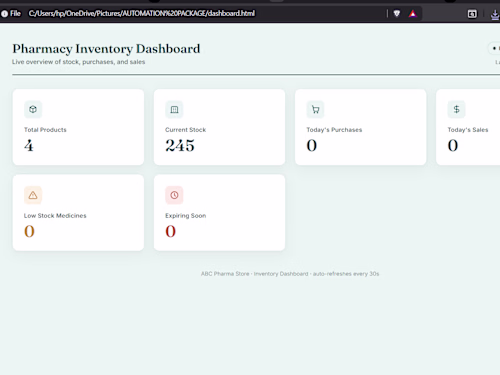Click the Low Stock Medicines label

55,216
